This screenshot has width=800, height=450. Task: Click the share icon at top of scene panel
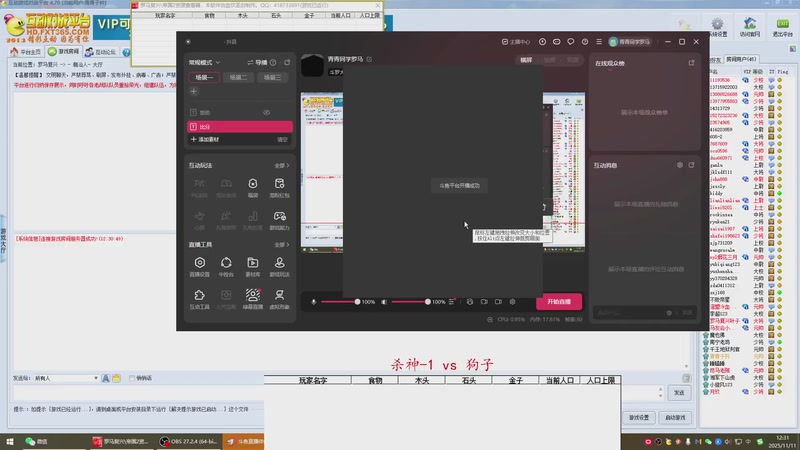click(287, 62)
